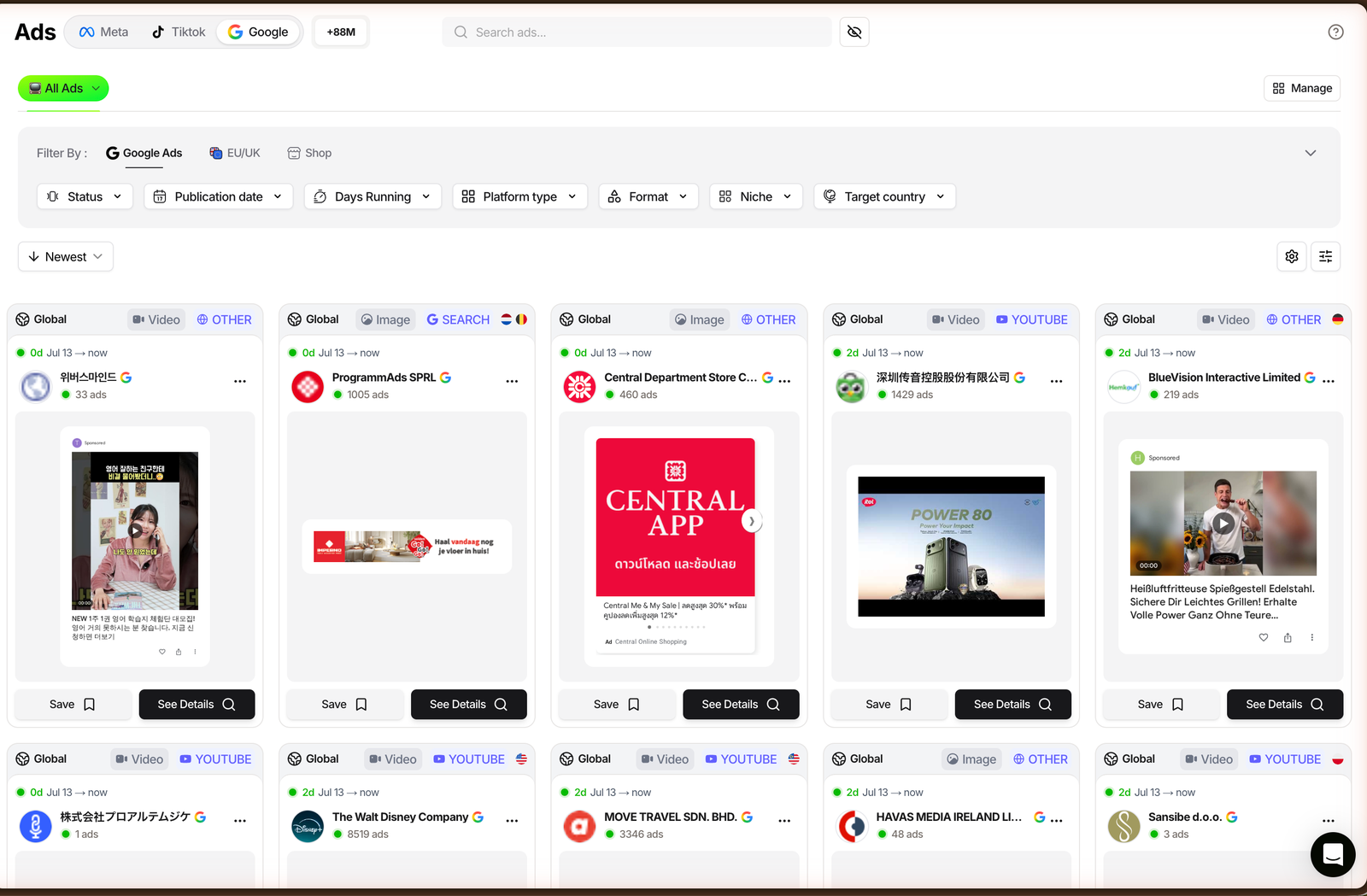The image size is (1367, 896).
Task: Open the ProgrammAds banner image preview
Action: pyautogui.click(x=407, y=547)
